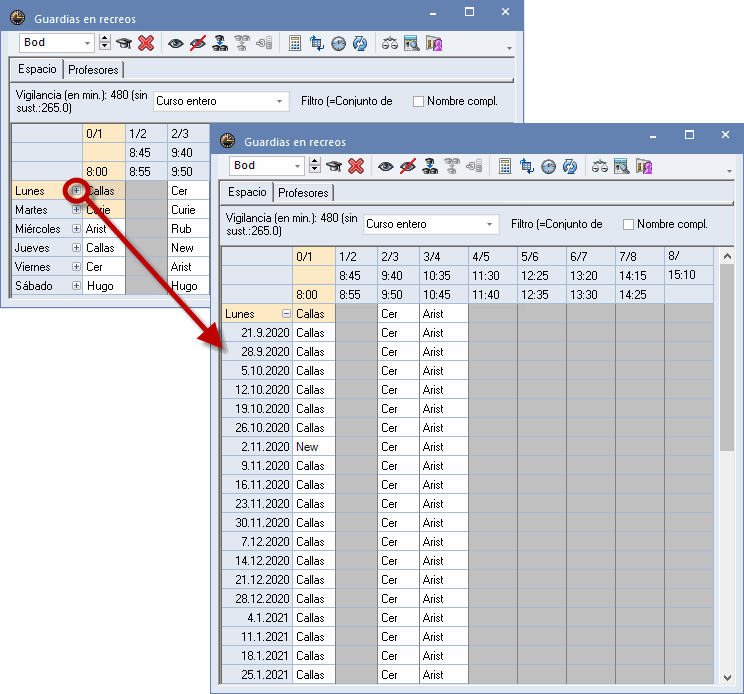Click the calendar magnifier icon in back window

pyautogui.click(x=411, y=44)
